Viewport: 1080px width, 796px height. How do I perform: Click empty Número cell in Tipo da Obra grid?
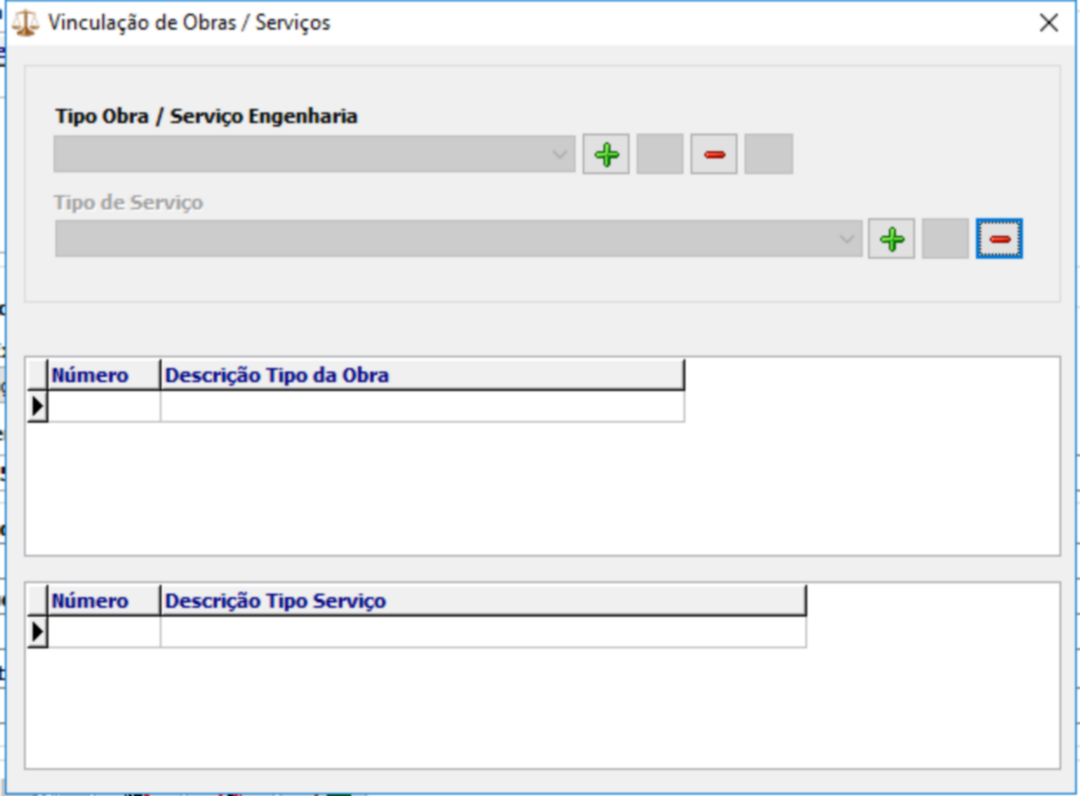click(104, 407)
